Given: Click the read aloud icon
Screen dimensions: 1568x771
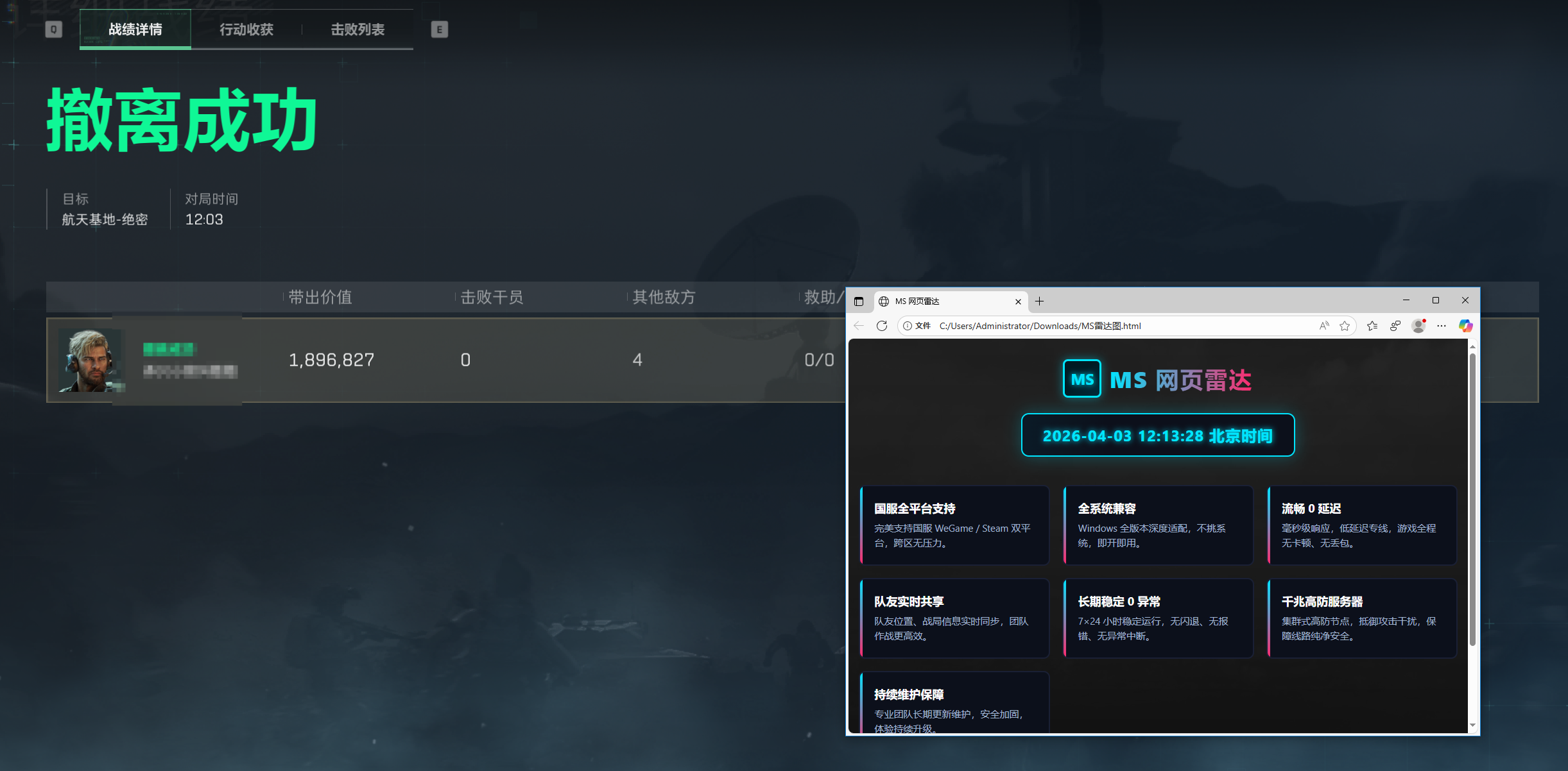Looking at the screenshot, I should 1323,326.
